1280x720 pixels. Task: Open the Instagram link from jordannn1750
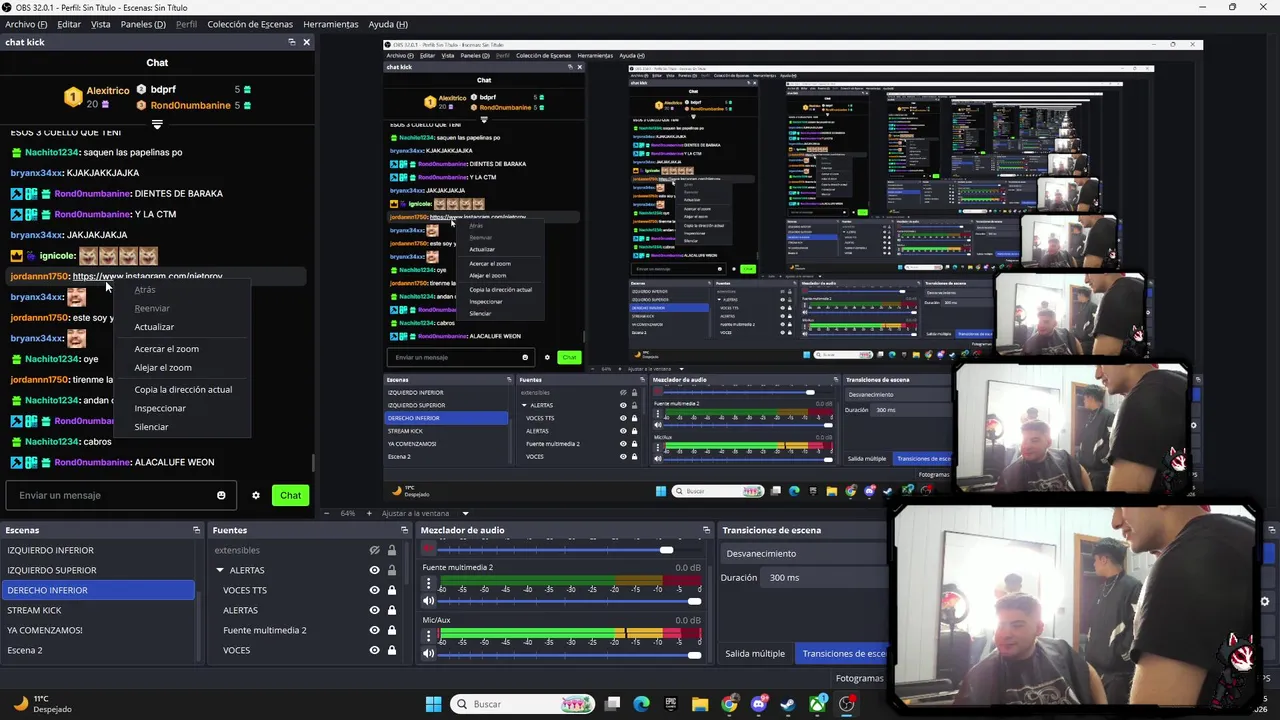point(147,276)
